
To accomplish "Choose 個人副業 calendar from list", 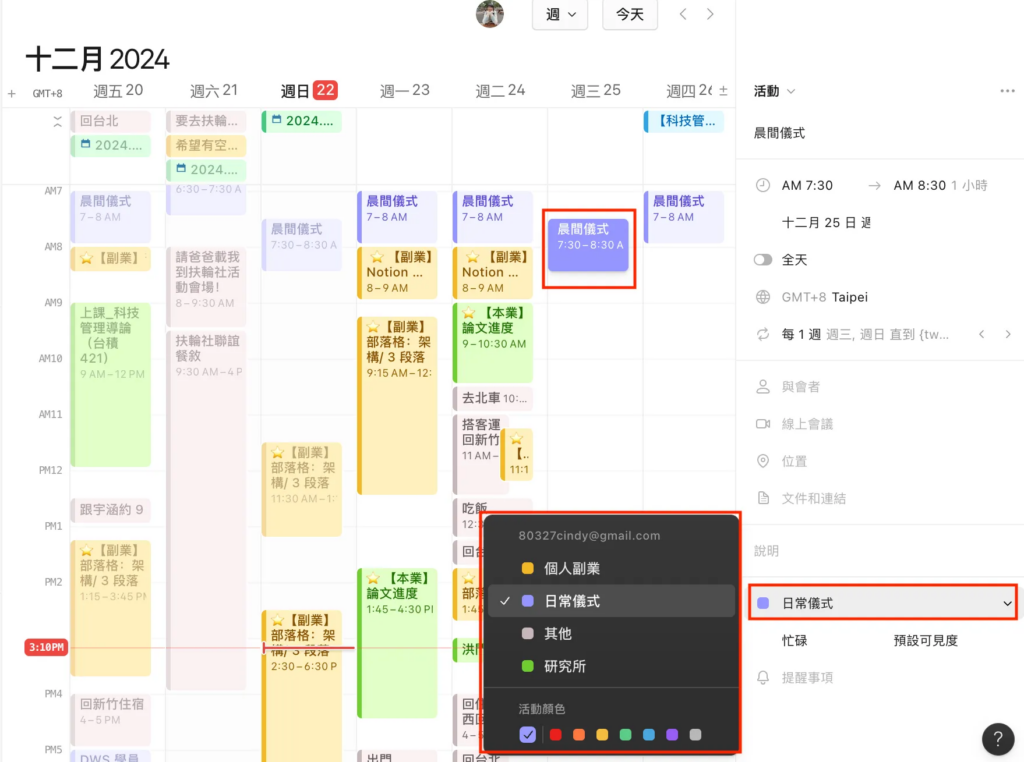I will (571, 568).
